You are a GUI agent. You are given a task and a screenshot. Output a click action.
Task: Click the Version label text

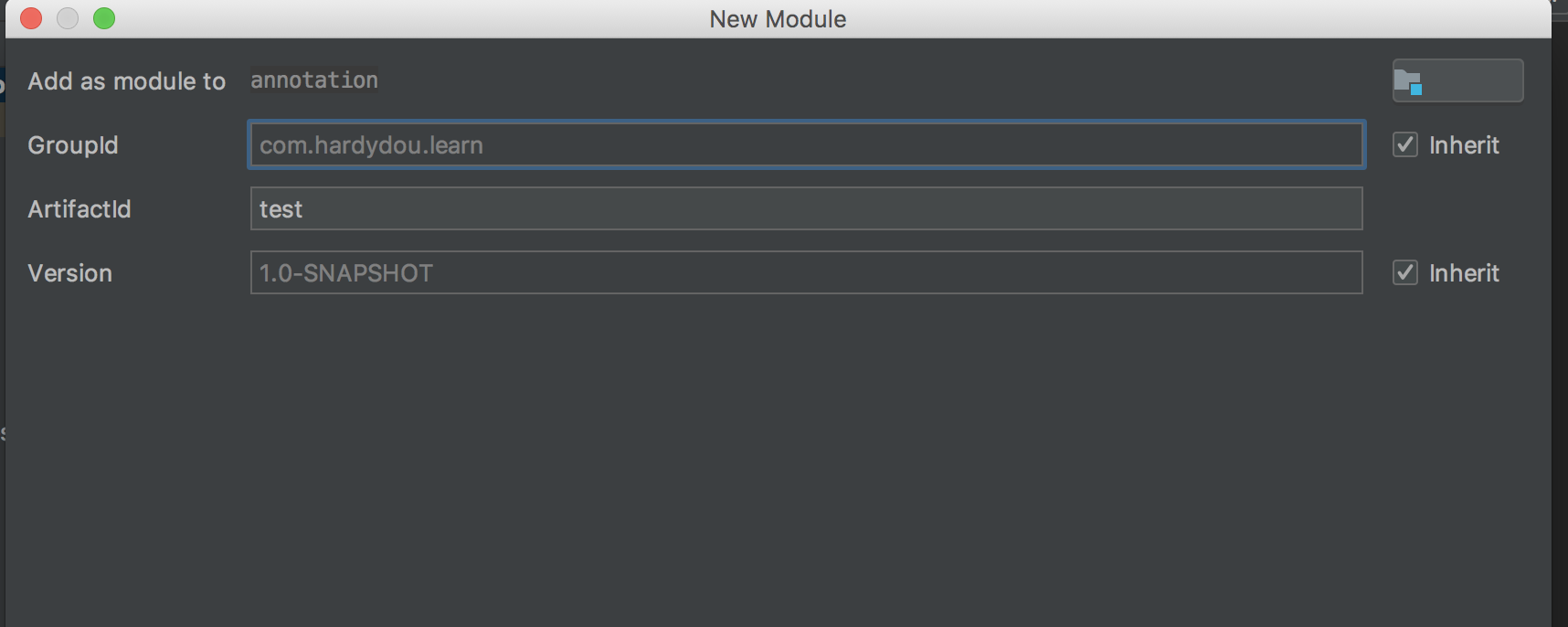tap(69, 272)
